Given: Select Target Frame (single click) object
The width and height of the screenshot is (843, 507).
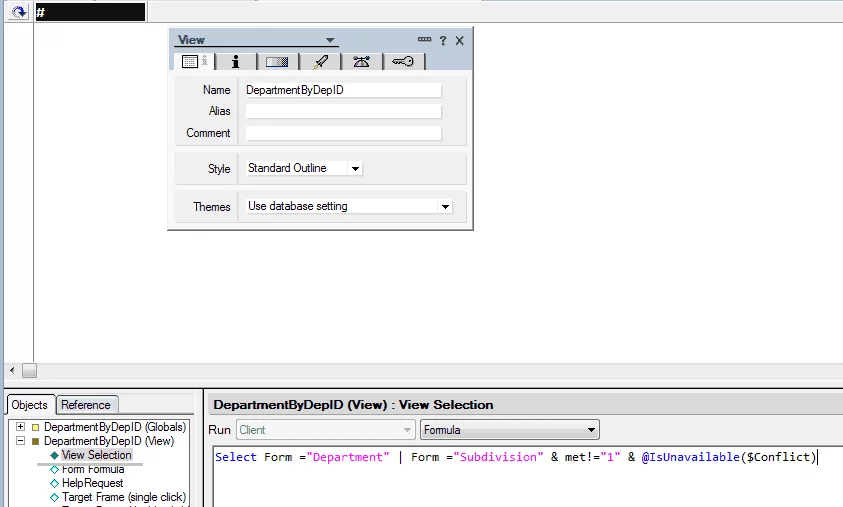Looking at the screenshot, I should [x=123, y=497].
